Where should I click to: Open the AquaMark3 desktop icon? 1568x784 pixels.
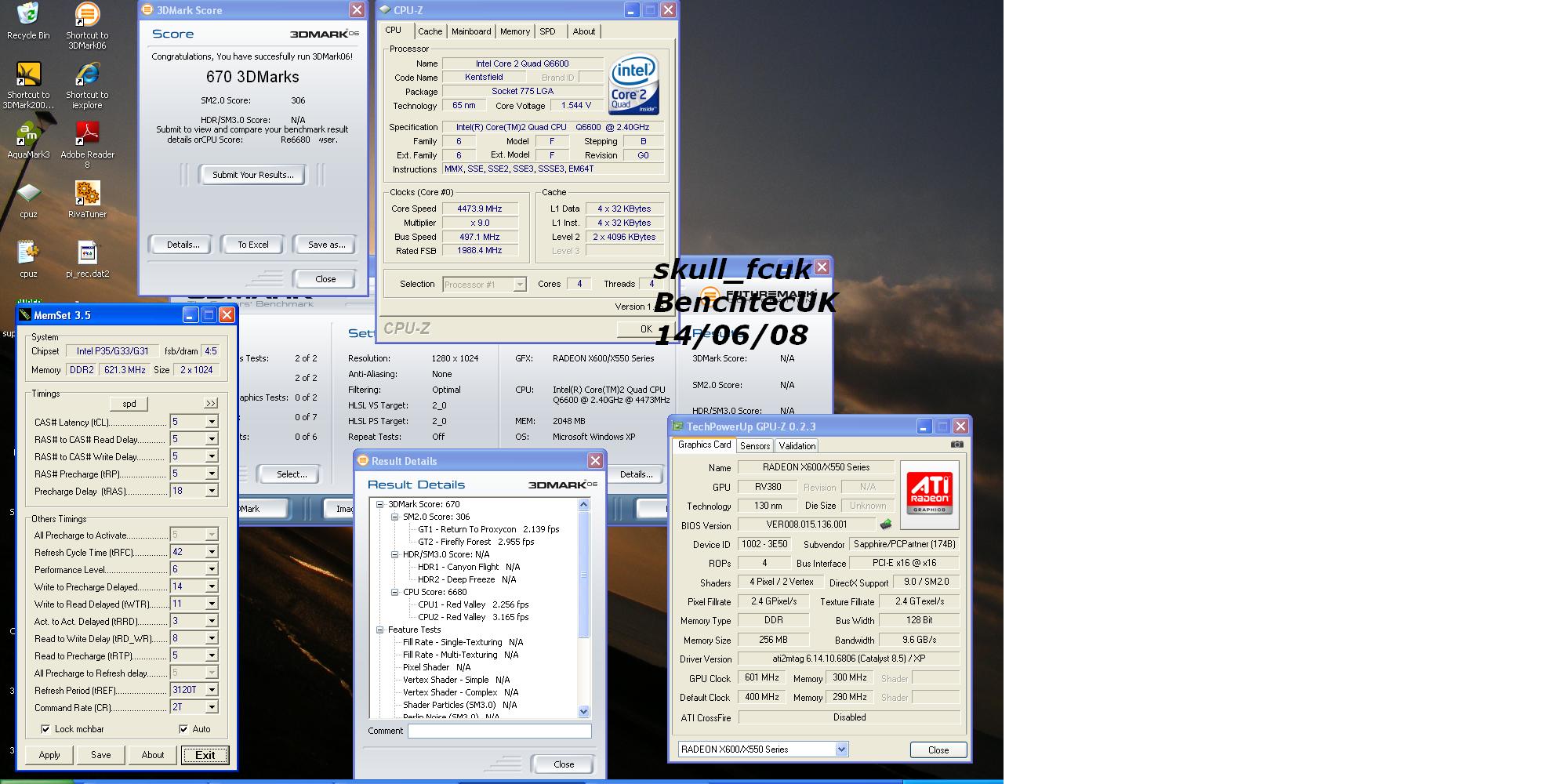click(x=28, y=141)
